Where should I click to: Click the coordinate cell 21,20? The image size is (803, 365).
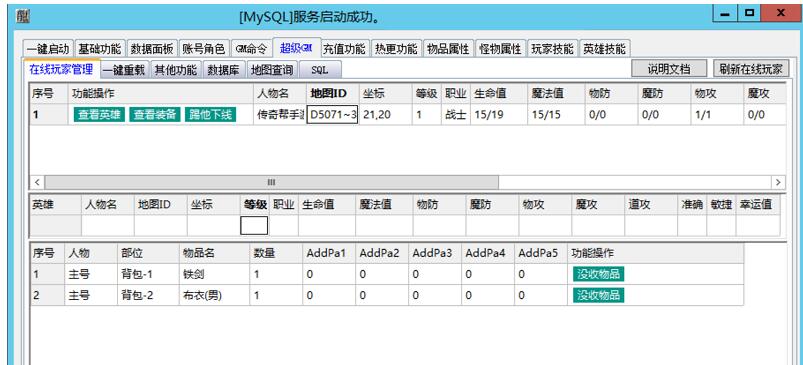pyautogui.click(x=386, y=115)
